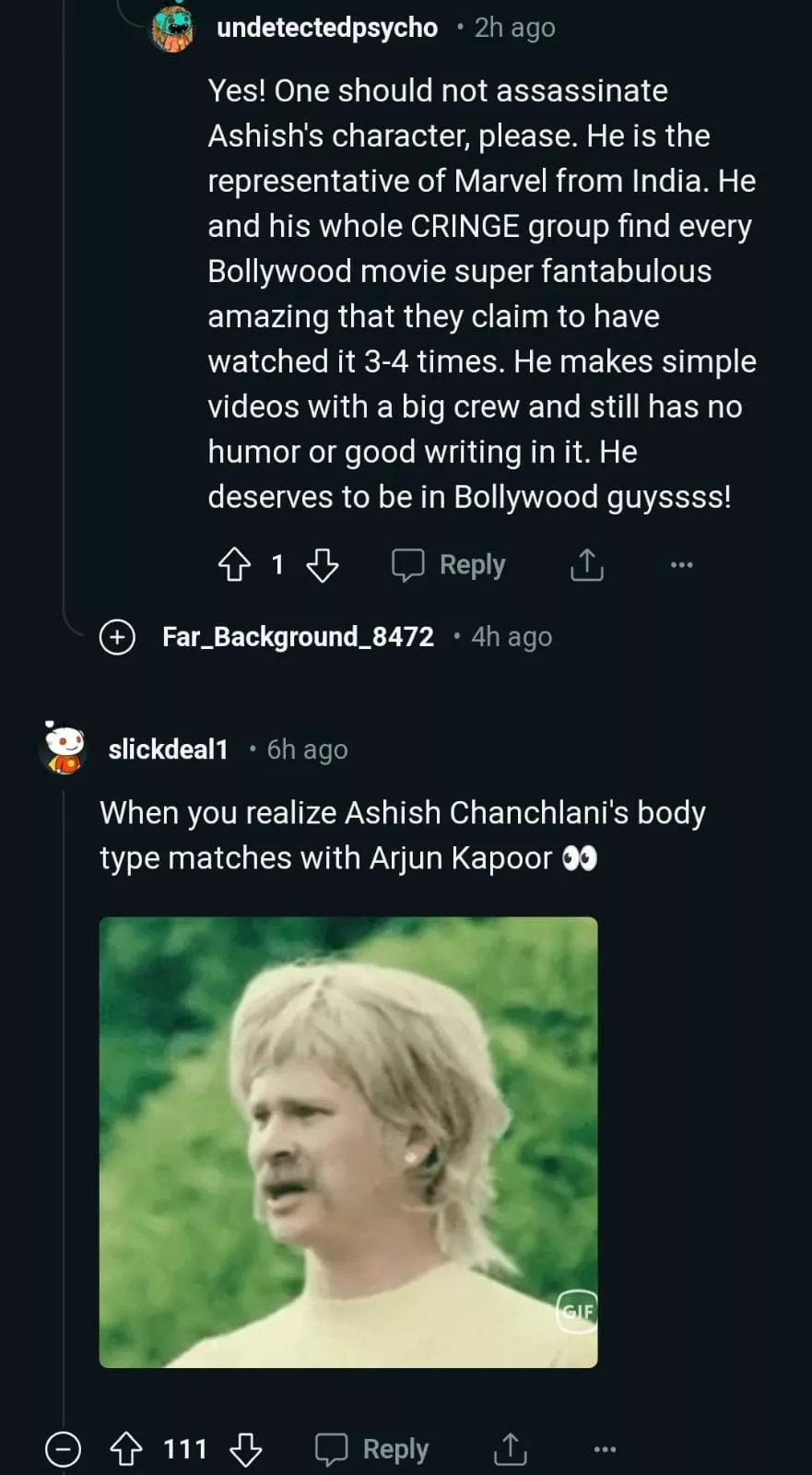Tap the vote count 111
Viewport: 812px width, 1475px height.
pyautogui.click(x=185, y=1448)
